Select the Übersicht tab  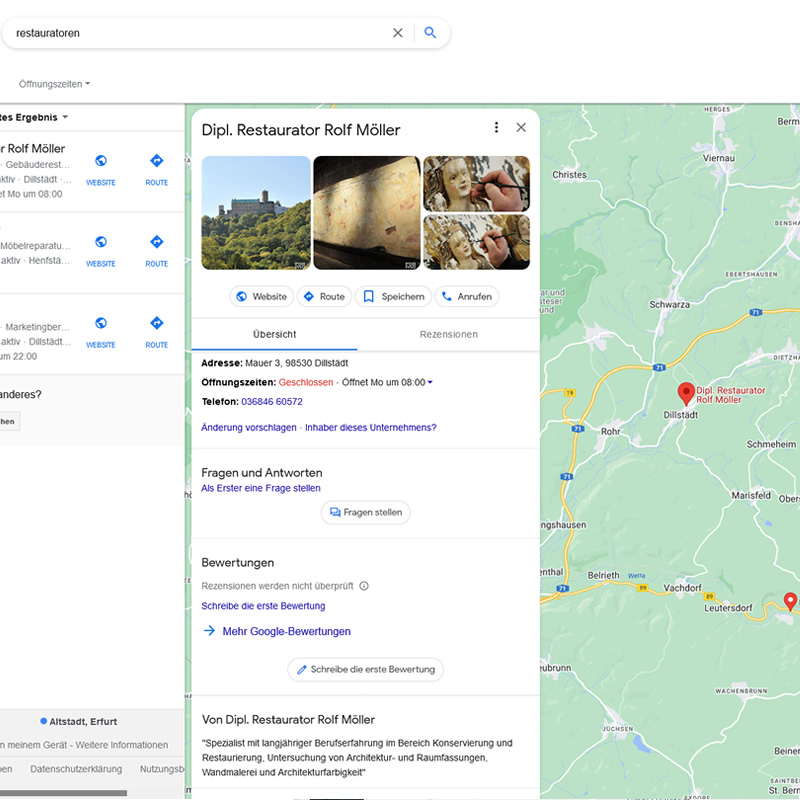coord(274,334)
